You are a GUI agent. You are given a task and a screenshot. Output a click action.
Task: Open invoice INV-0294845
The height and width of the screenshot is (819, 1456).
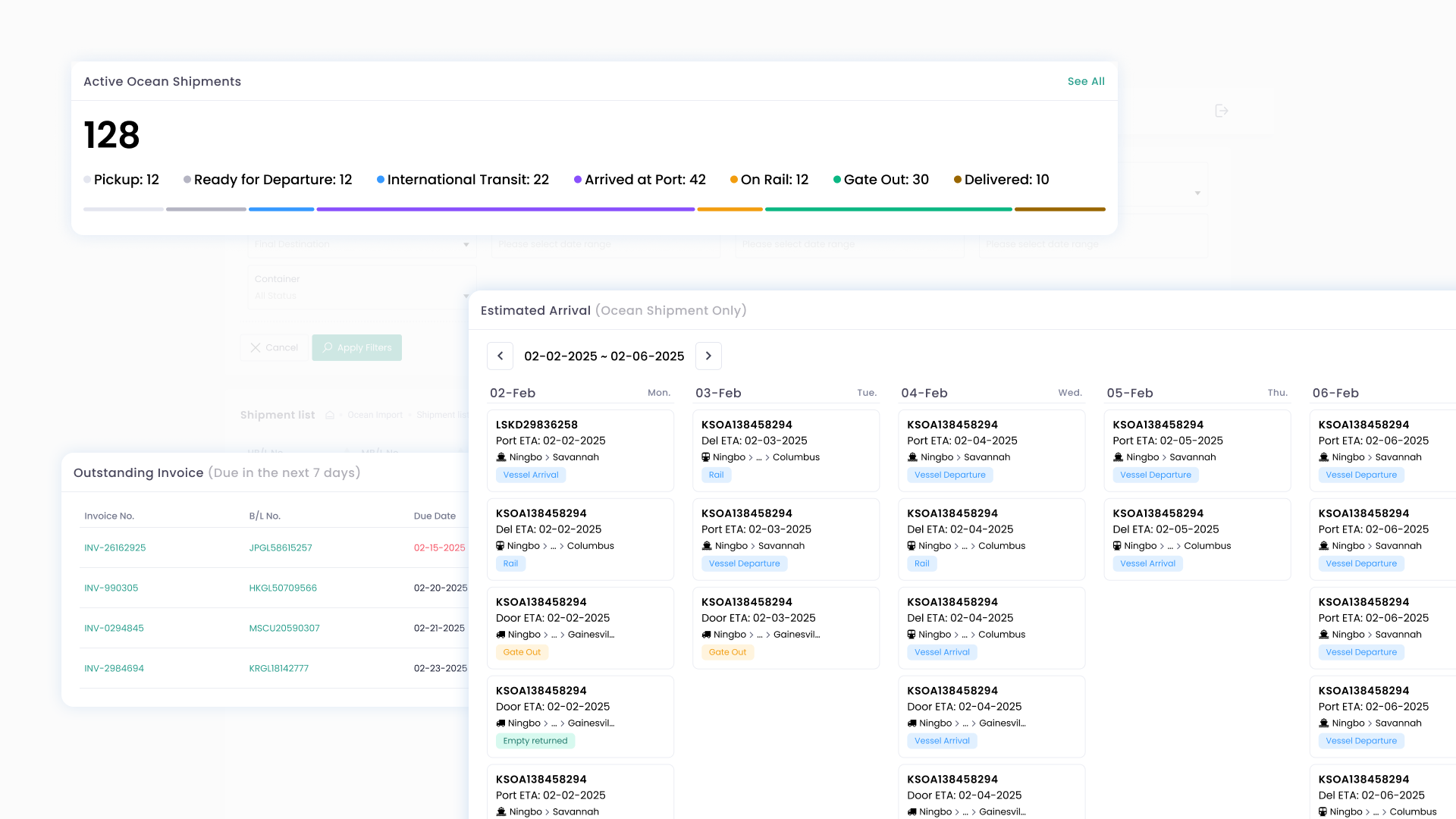tap(114, 628)
